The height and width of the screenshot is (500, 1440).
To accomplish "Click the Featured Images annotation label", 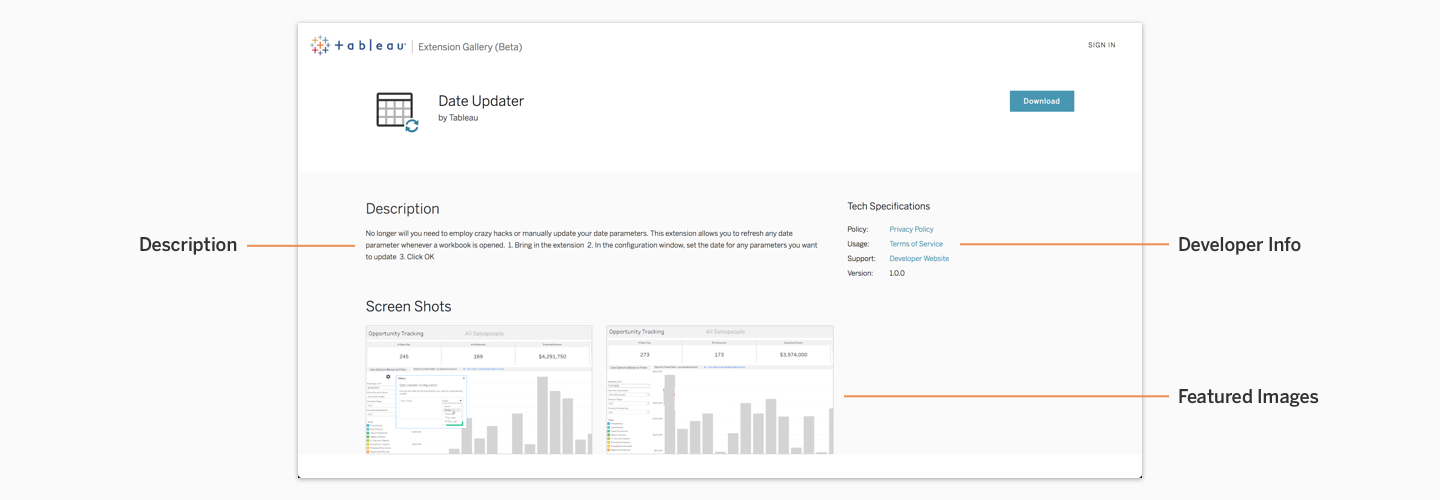I will click(1247, 397).
